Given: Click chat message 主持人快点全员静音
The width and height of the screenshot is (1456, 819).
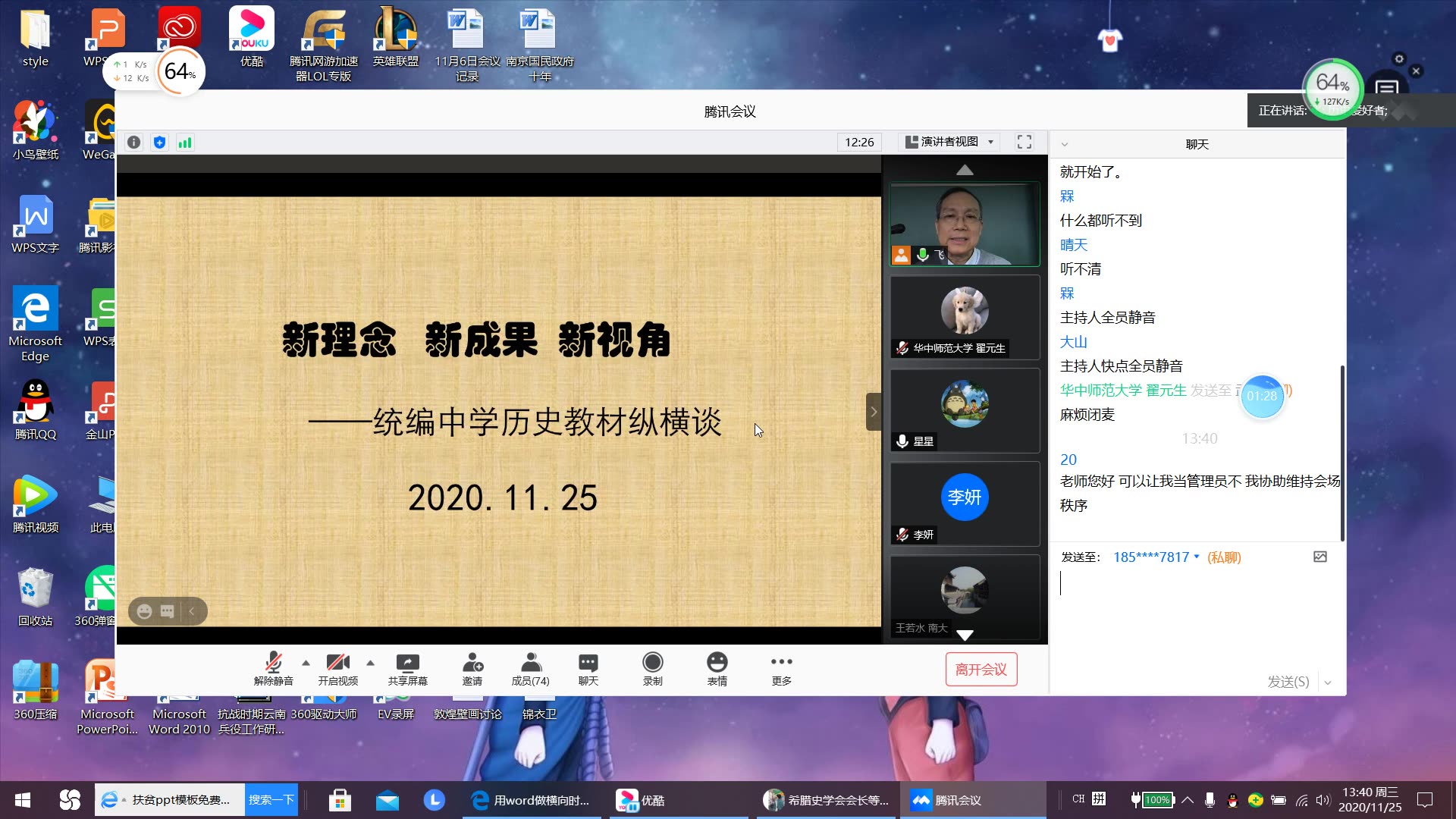Looking at the screenshot, I should (1121, 366).
